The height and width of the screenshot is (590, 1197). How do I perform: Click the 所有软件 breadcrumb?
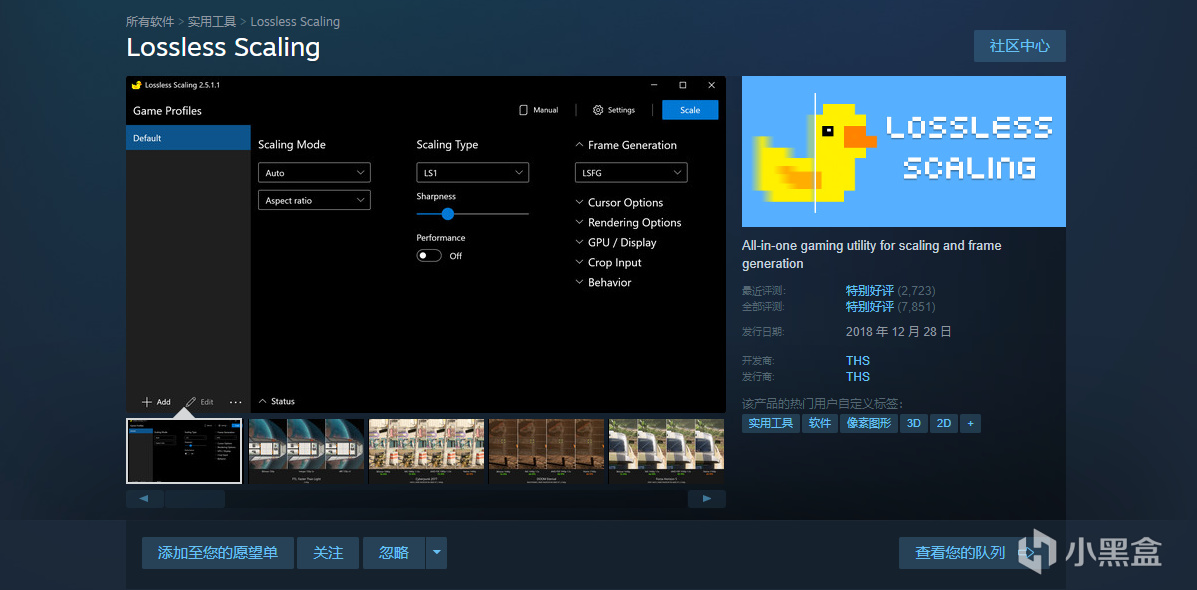coord(150,21)
